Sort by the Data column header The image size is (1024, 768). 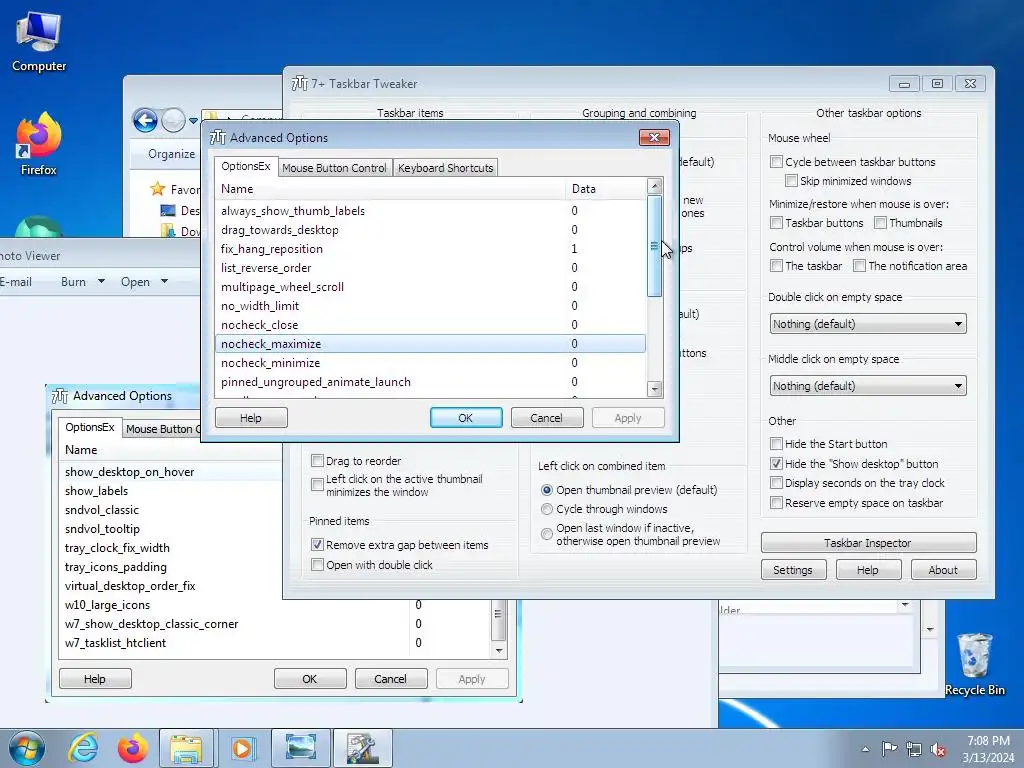(x=605, y=189)
